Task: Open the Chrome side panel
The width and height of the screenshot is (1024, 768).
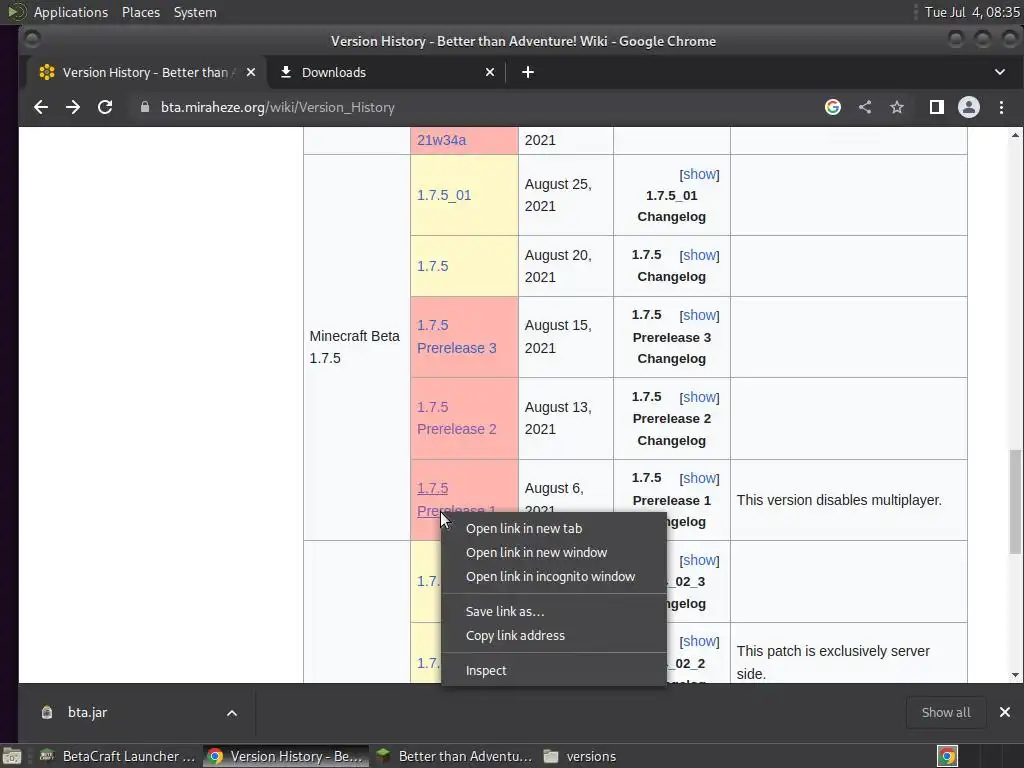Action: 936,107
